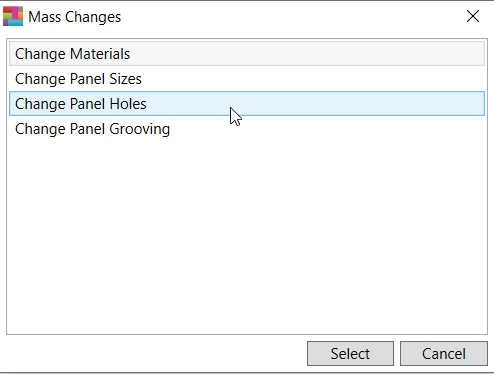Click the highlighted Panel Holes row

(247, 104)
